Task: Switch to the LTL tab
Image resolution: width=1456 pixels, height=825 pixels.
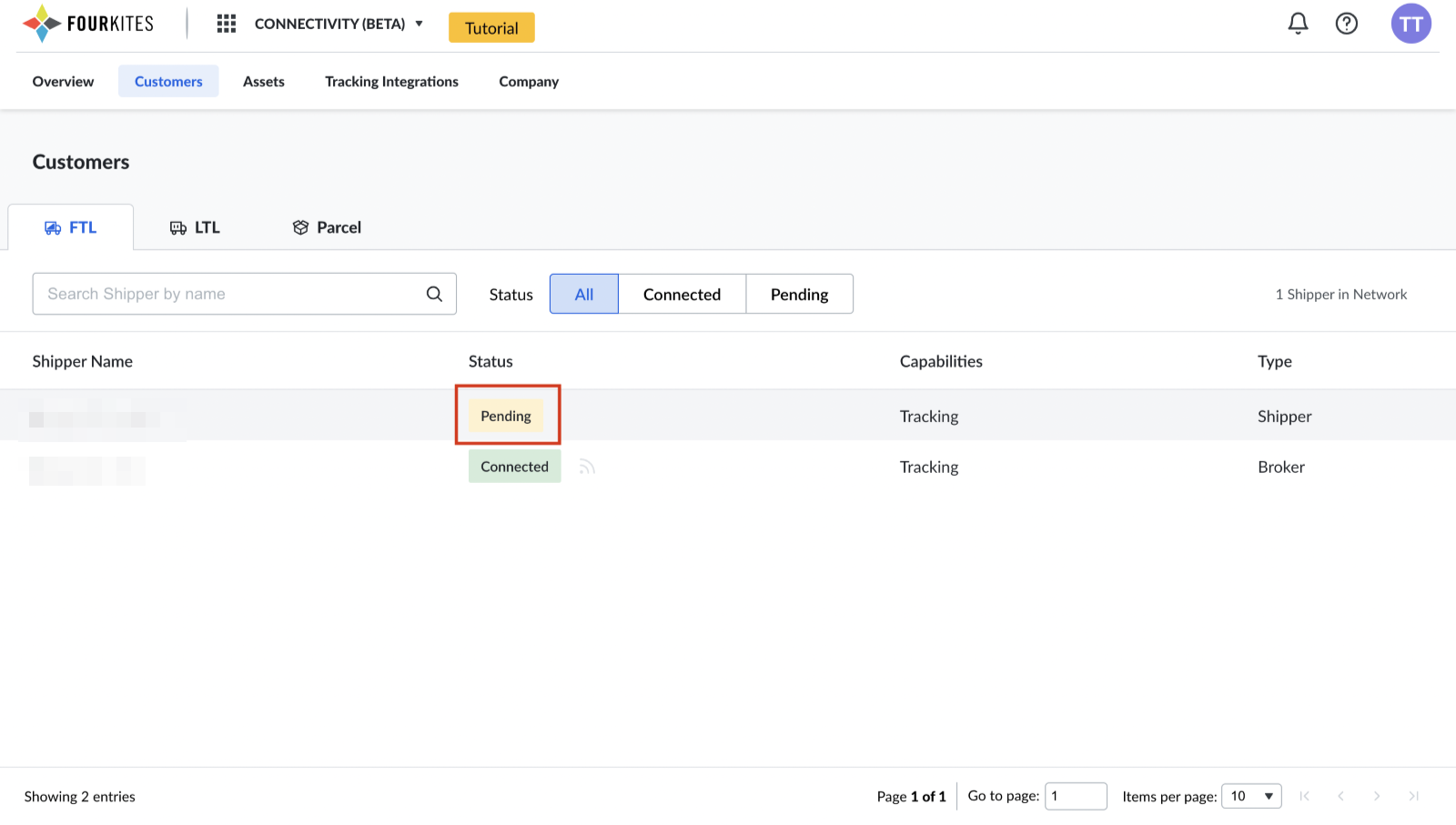Action: click(x=195, y=227)
